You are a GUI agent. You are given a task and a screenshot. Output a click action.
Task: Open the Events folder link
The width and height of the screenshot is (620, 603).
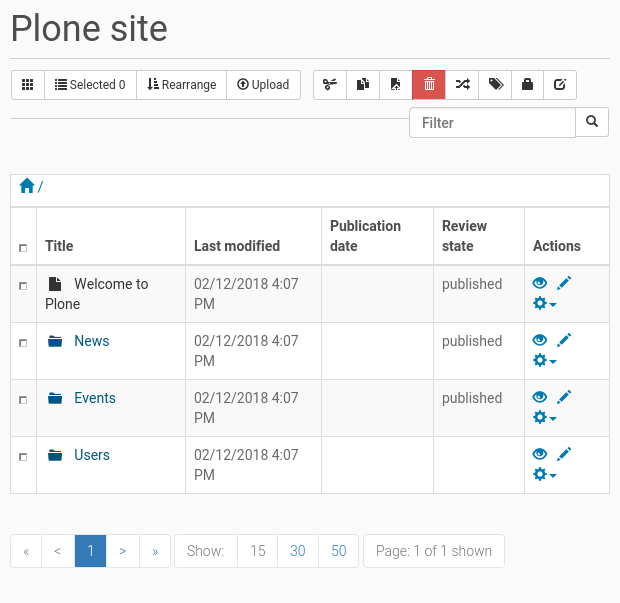[94, 398]
